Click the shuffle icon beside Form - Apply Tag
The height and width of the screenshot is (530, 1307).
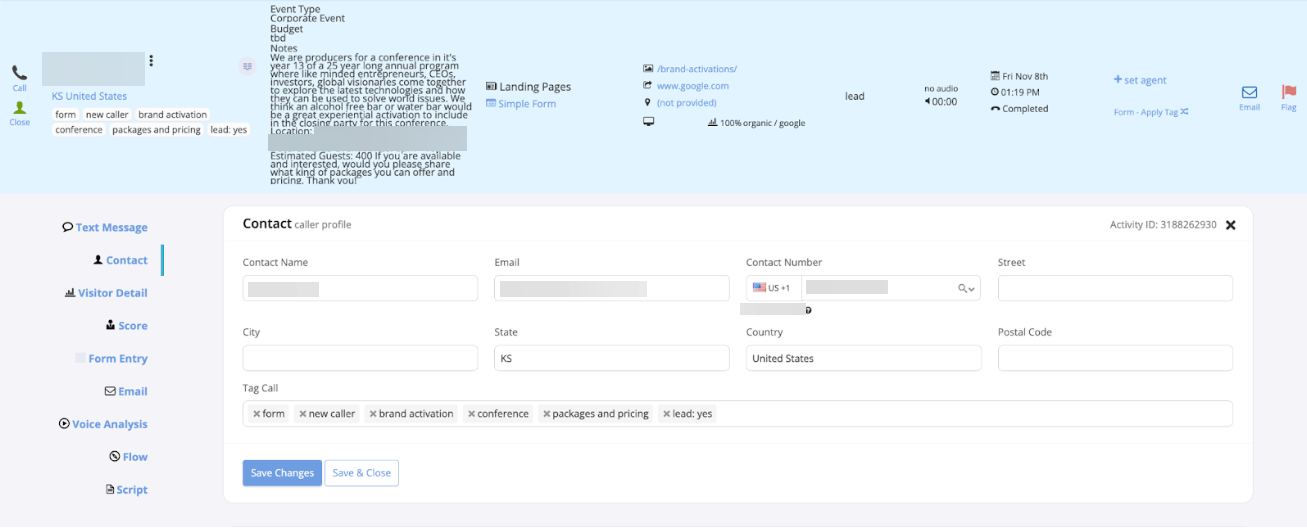[1184, 112]
